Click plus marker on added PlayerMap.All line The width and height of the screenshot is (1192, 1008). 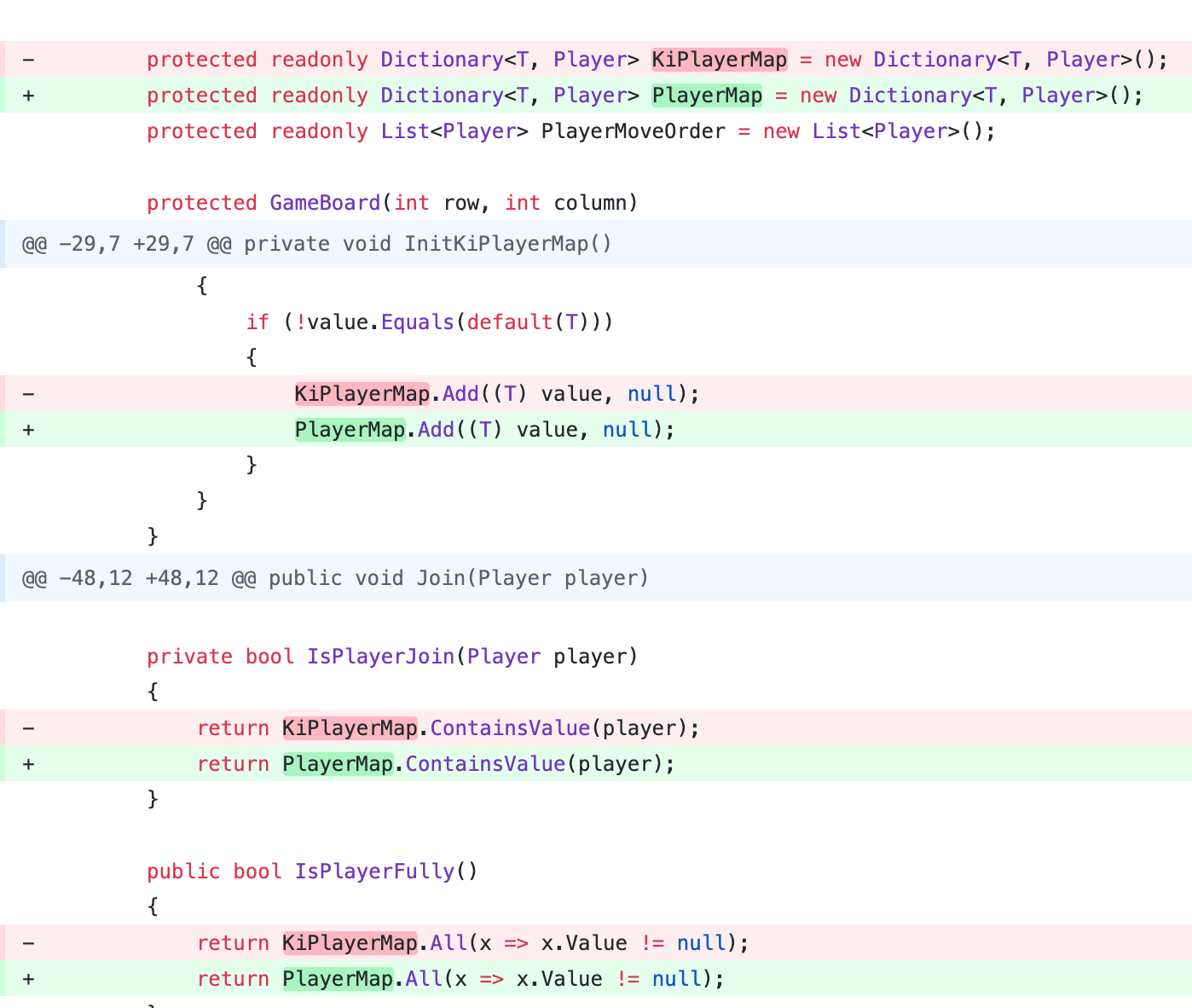point(28,979)
